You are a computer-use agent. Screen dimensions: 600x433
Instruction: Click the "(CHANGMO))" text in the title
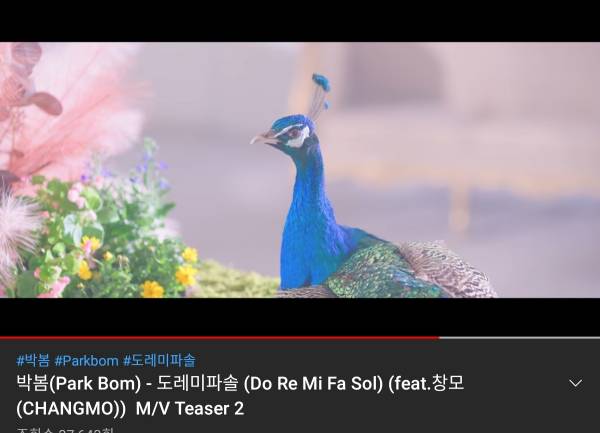coord(71,409)
